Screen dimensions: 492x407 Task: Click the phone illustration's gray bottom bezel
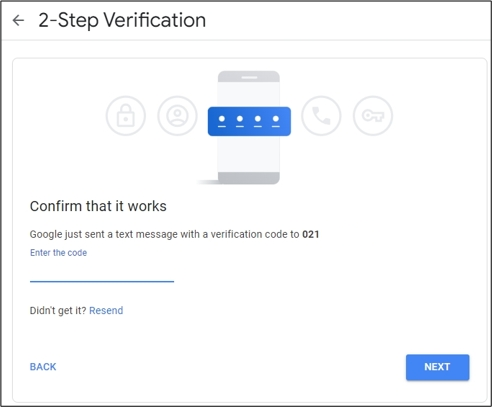(x=249, y=178)
